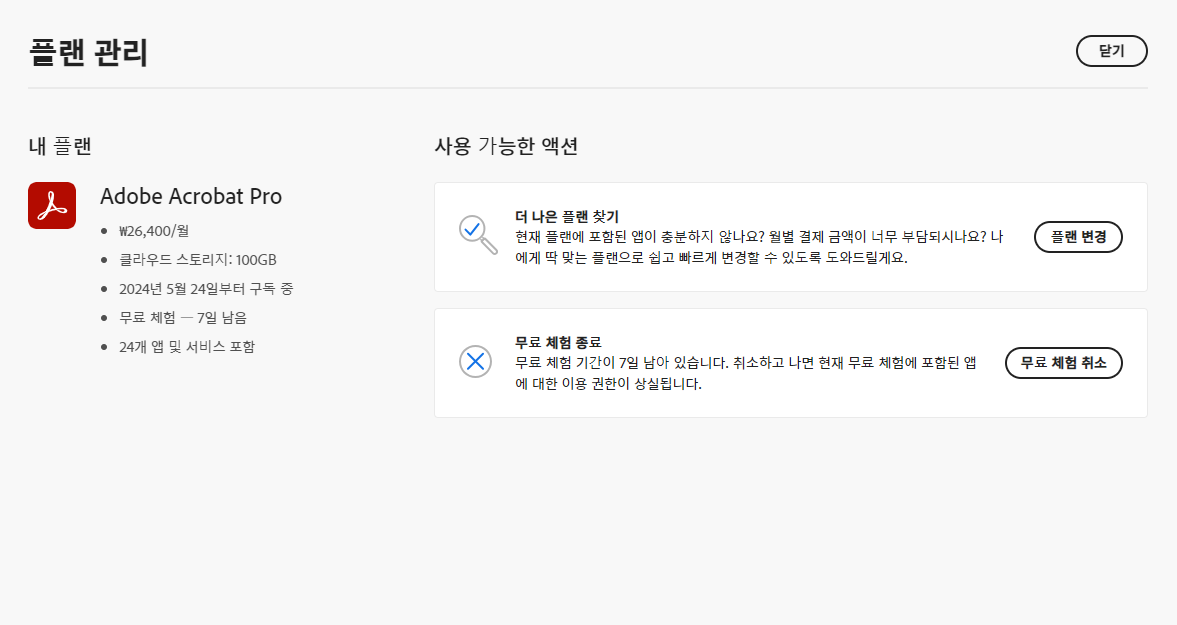Click the 클라우드 스토리지: 100GB text

(197, 260)
